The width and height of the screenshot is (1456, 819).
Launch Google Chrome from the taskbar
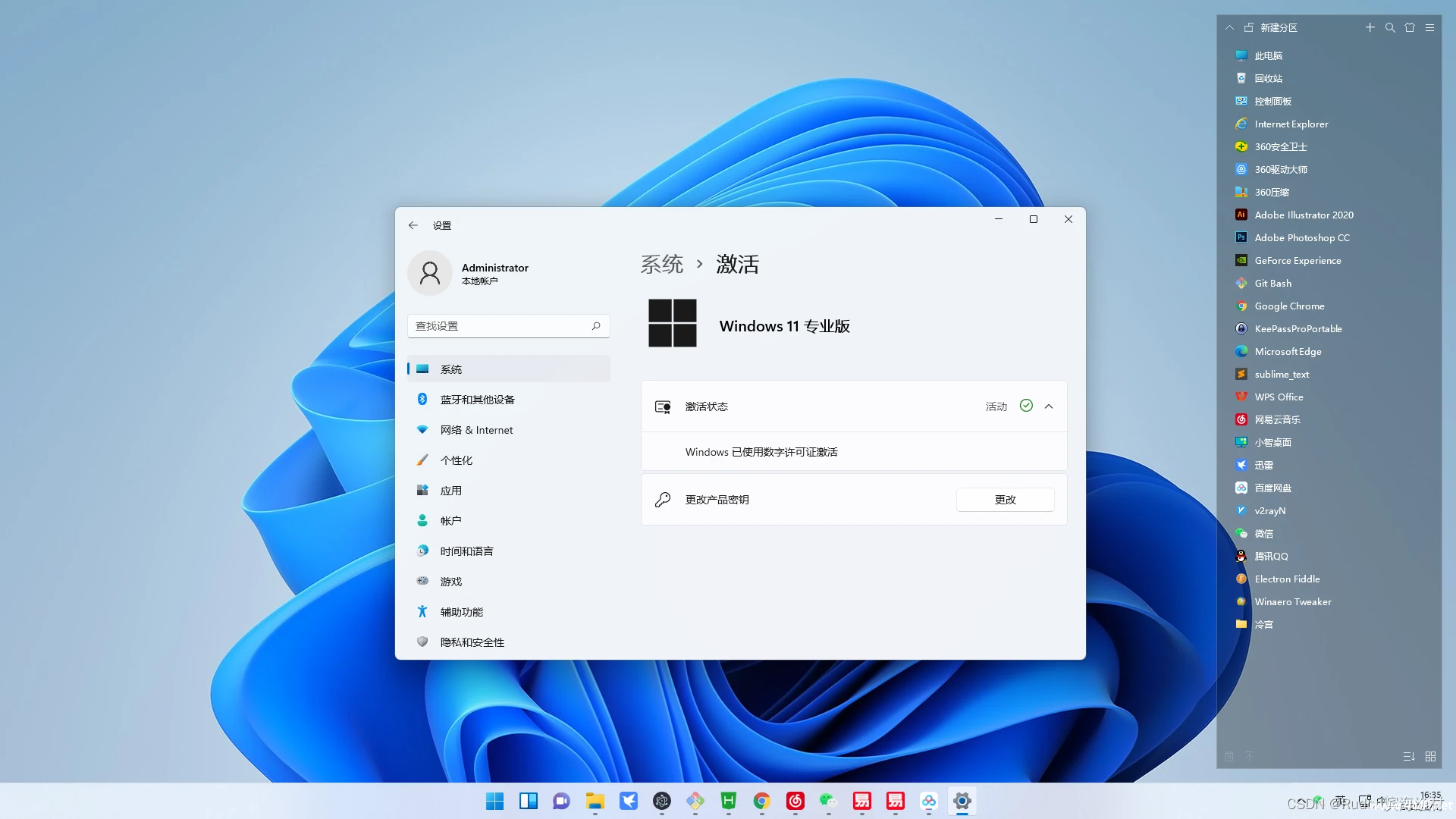click(762, 801)
